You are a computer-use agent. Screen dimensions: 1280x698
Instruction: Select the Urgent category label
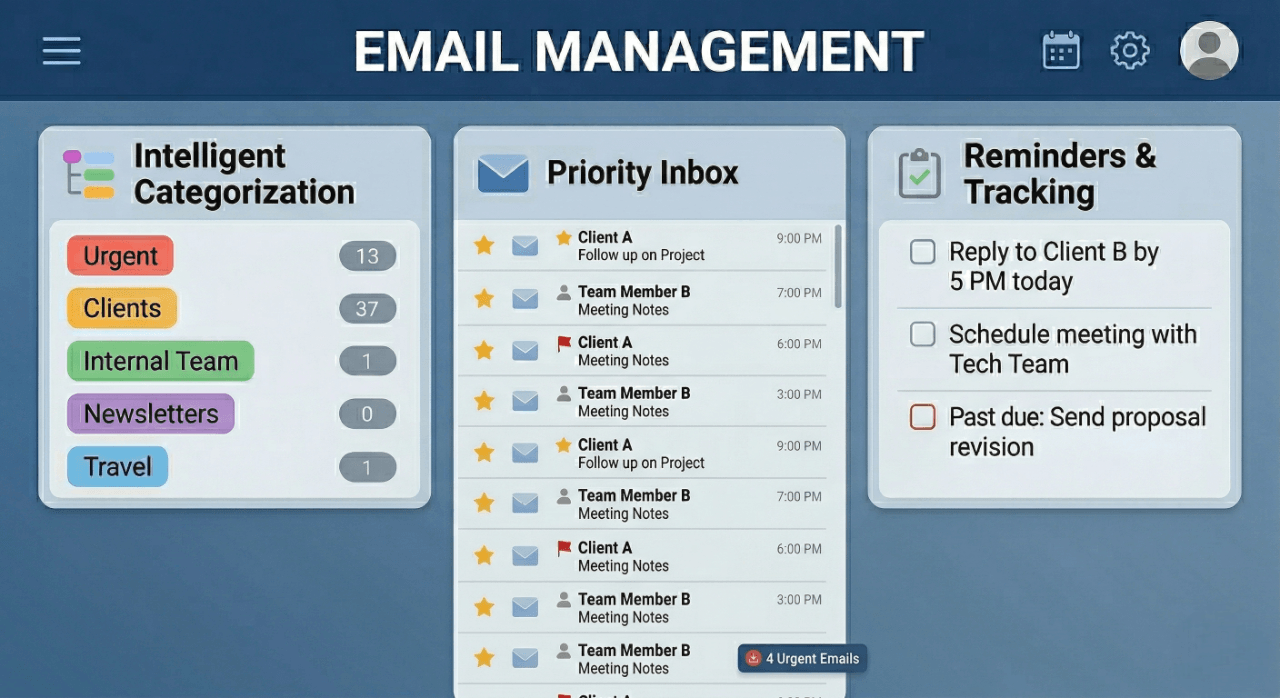120,256
